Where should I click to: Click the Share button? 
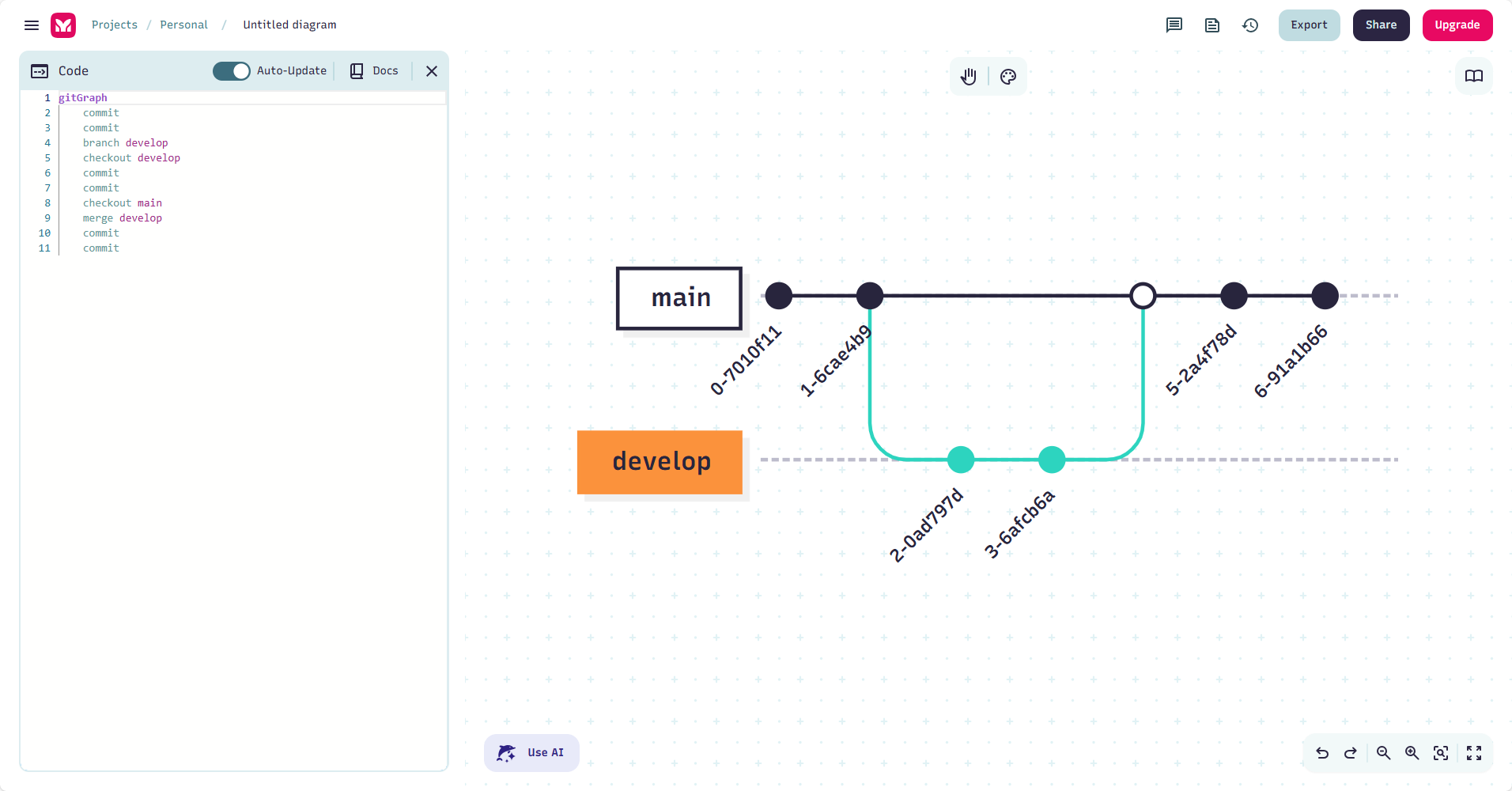click(x=1381, y=25)
